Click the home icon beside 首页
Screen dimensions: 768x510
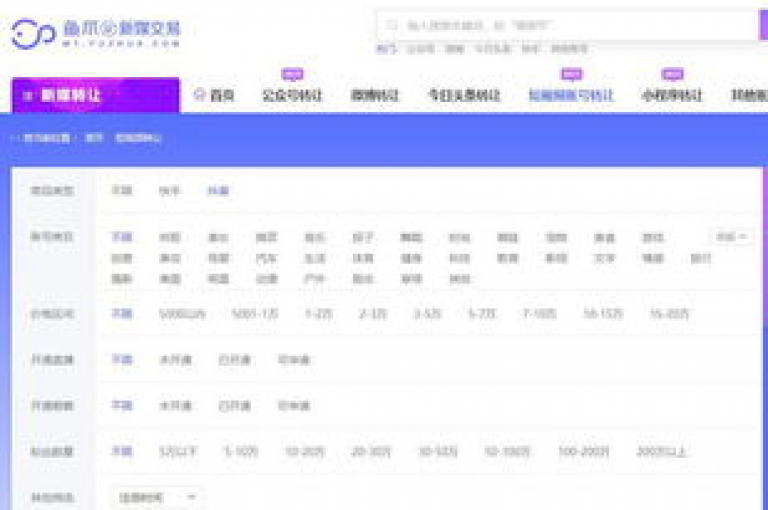click(x=199, y=94)
